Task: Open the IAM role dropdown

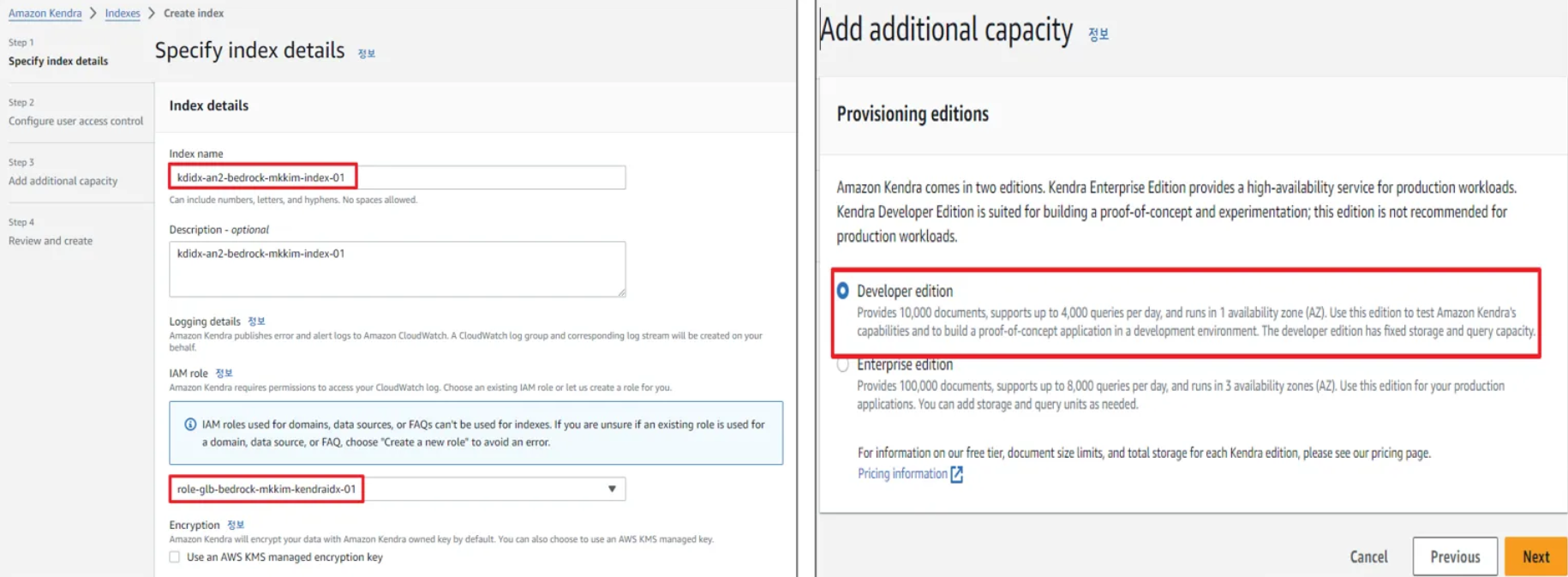Action: [x=397, y=489]
